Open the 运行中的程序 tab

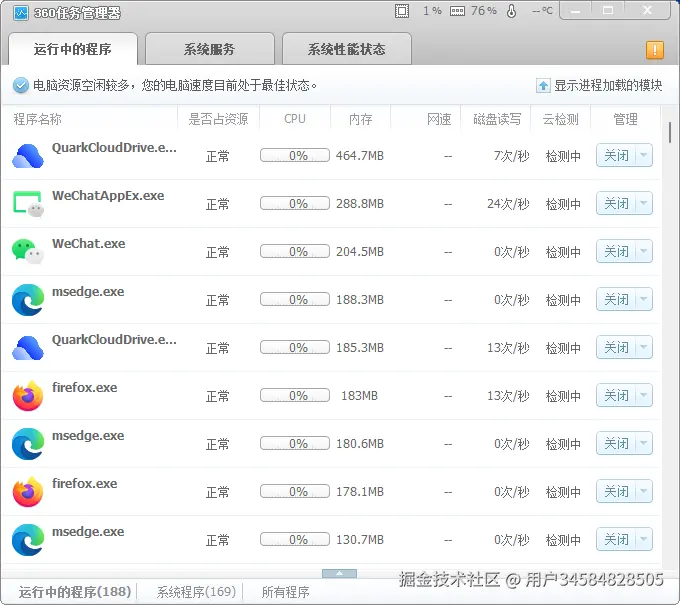pyautogui.click(x=73, y=49)
